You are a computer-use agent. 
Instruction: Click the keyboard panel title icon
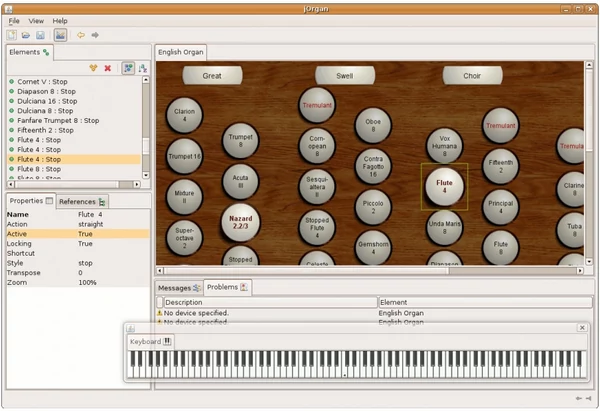point(131,328)
